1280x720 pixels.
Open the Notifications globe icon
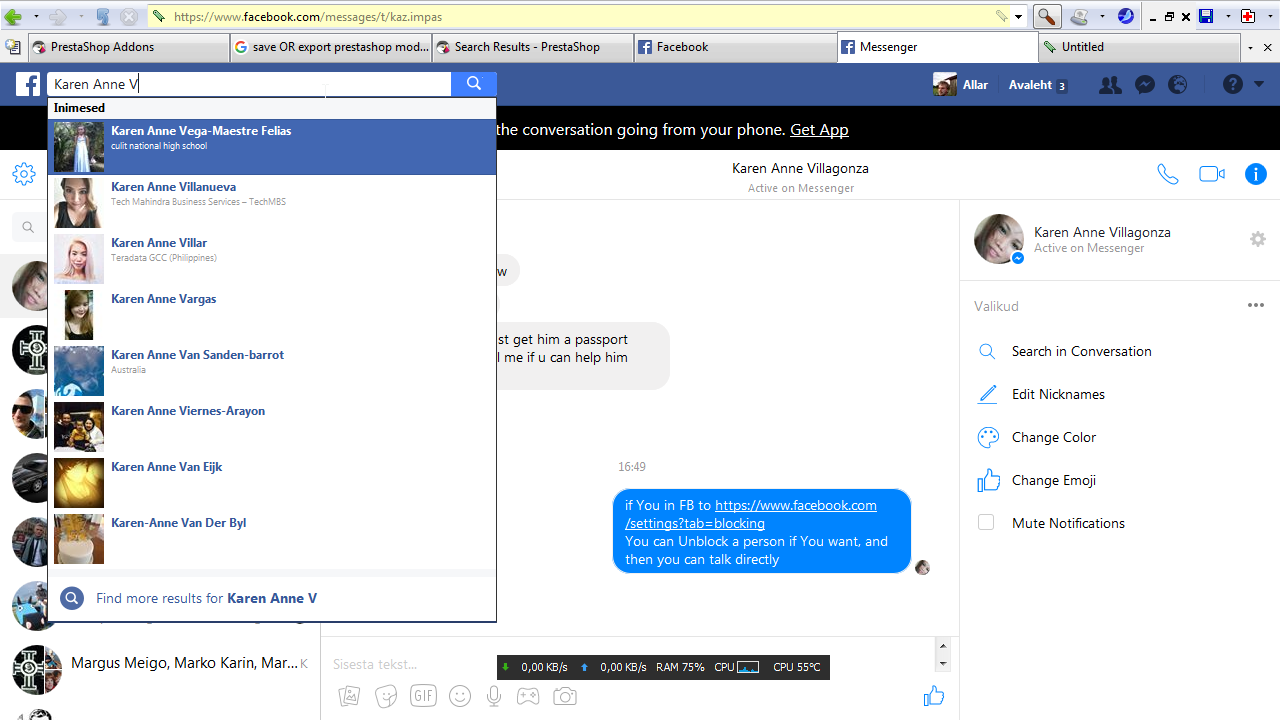click(1178, 85)
